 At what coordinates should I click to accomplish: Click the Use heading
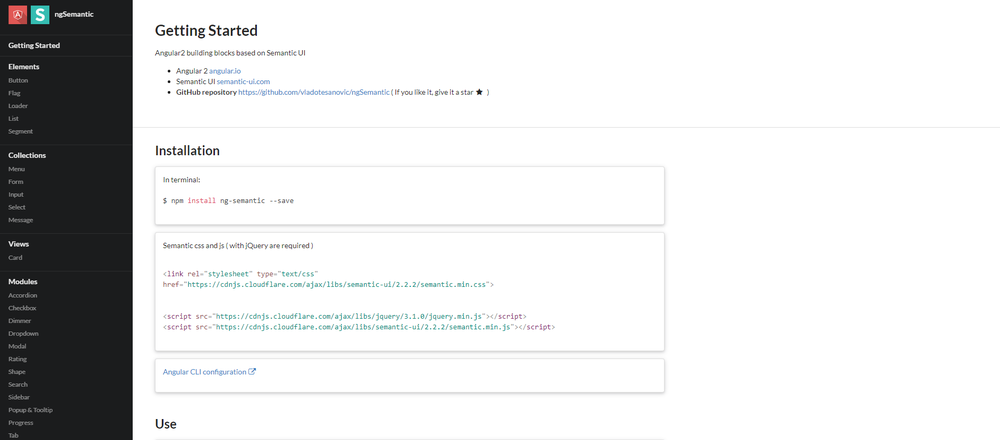coord(166,424)
